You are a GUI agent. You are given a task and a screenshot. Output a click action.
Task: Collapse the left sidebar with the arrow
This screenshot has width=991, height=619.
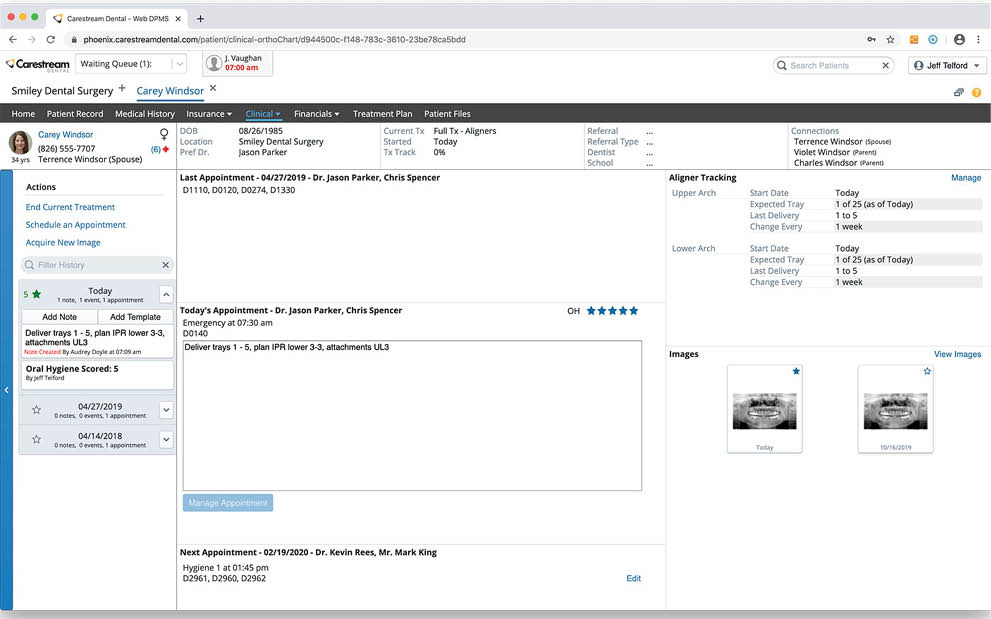6,390
